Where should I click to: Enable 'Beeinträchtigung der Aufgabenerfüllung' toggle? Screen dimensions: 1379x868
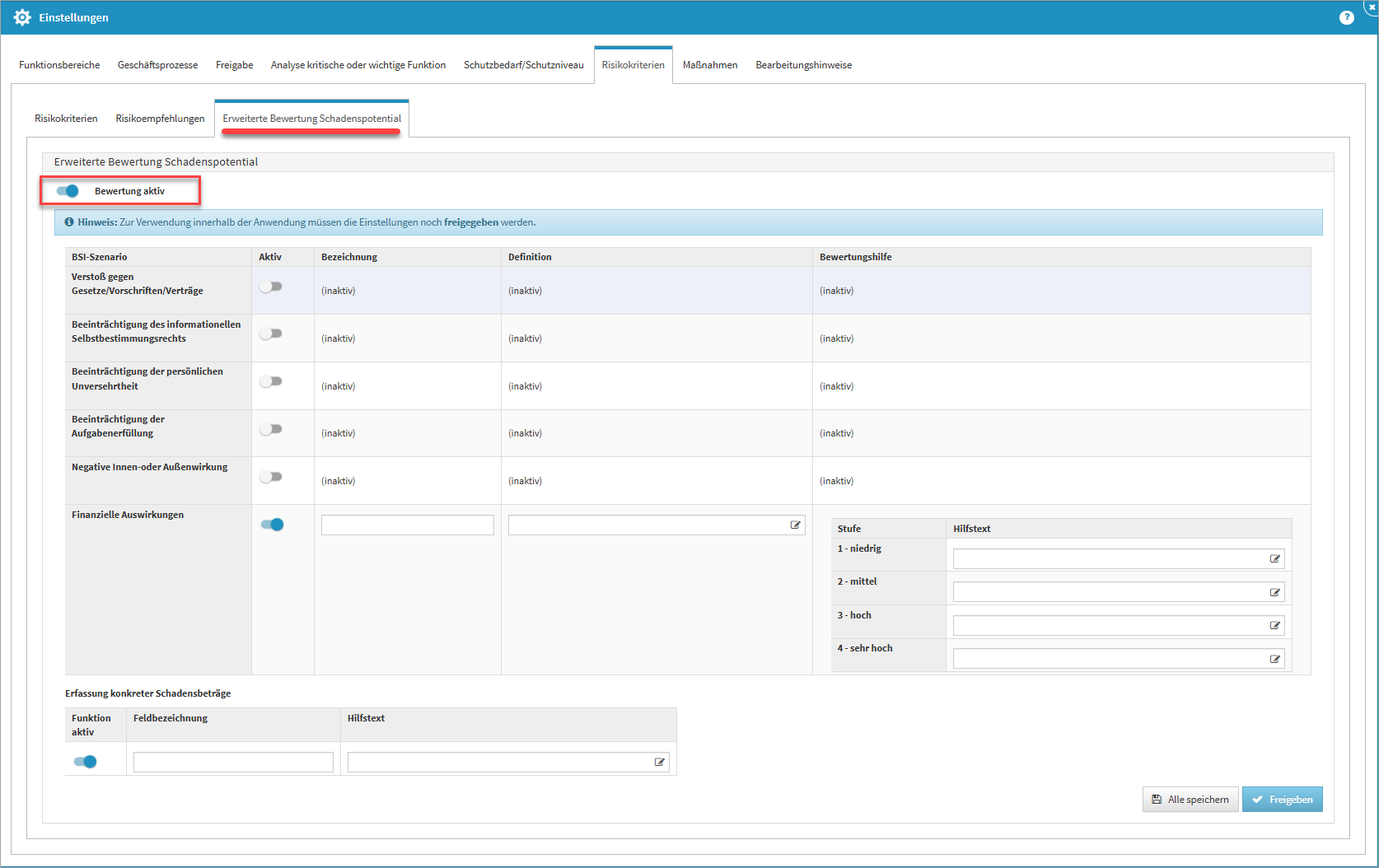click(271, 429)
